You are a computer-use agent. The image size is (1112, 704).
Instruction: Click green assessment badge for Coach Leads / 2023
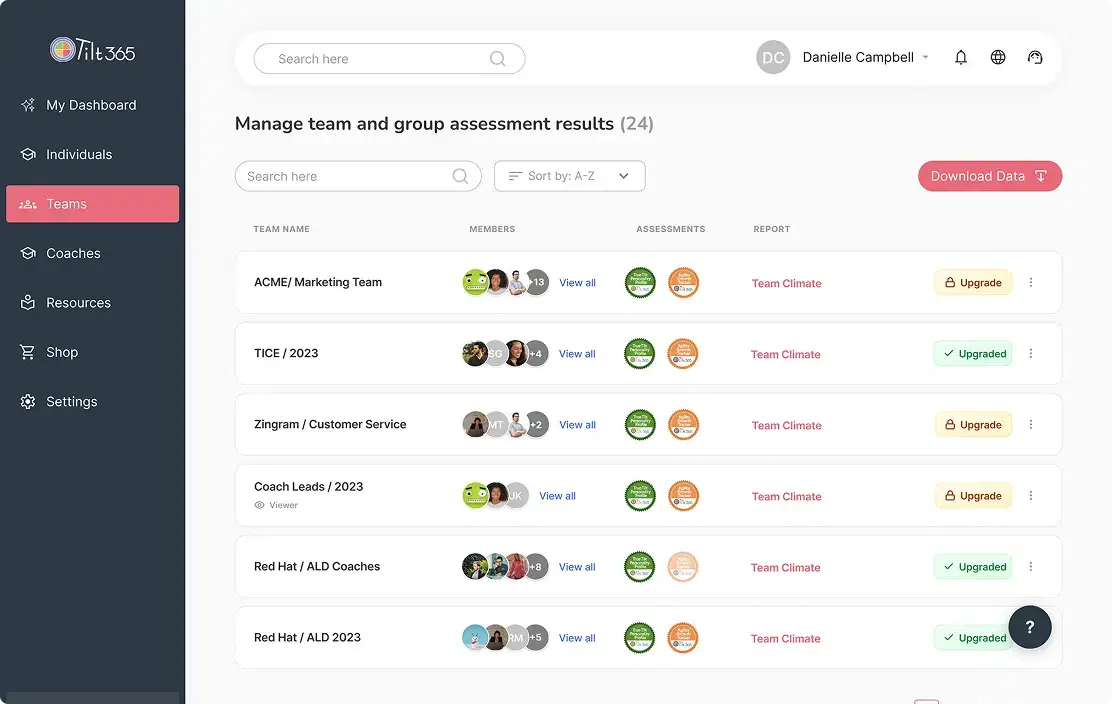[640, 496]
